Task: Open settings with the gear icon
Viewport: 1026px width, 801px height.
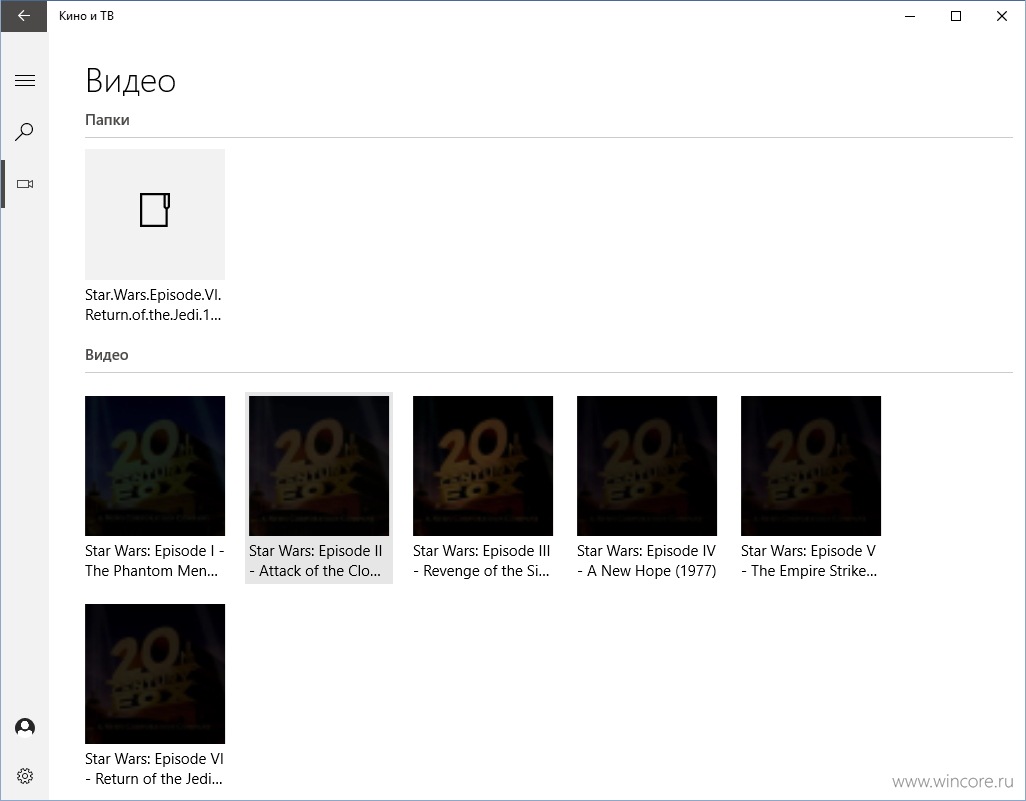Action: pos(25,776)
